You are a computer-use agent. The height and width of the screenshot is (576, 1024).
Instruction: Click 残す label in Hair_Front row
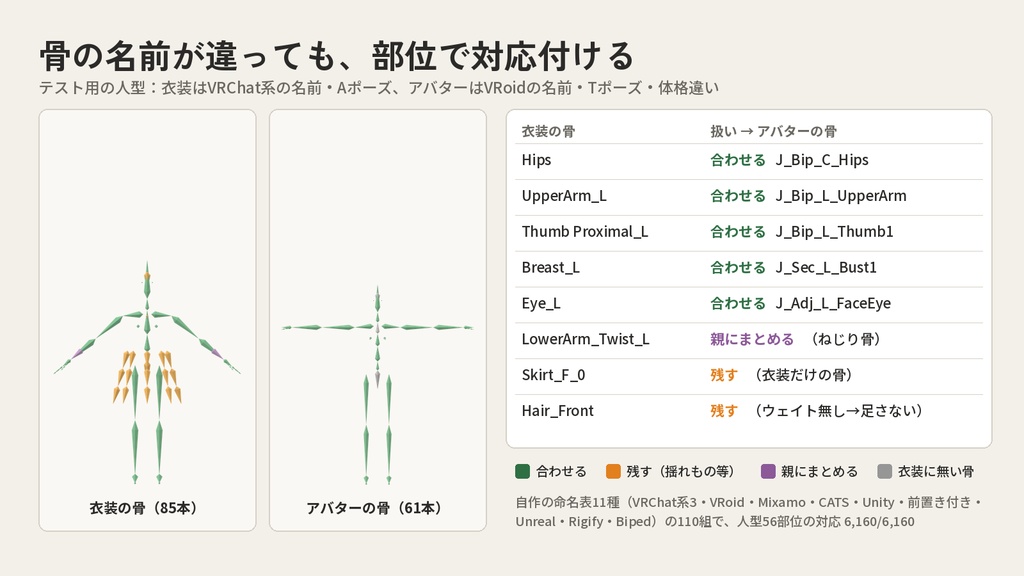[x=724, y=411]
